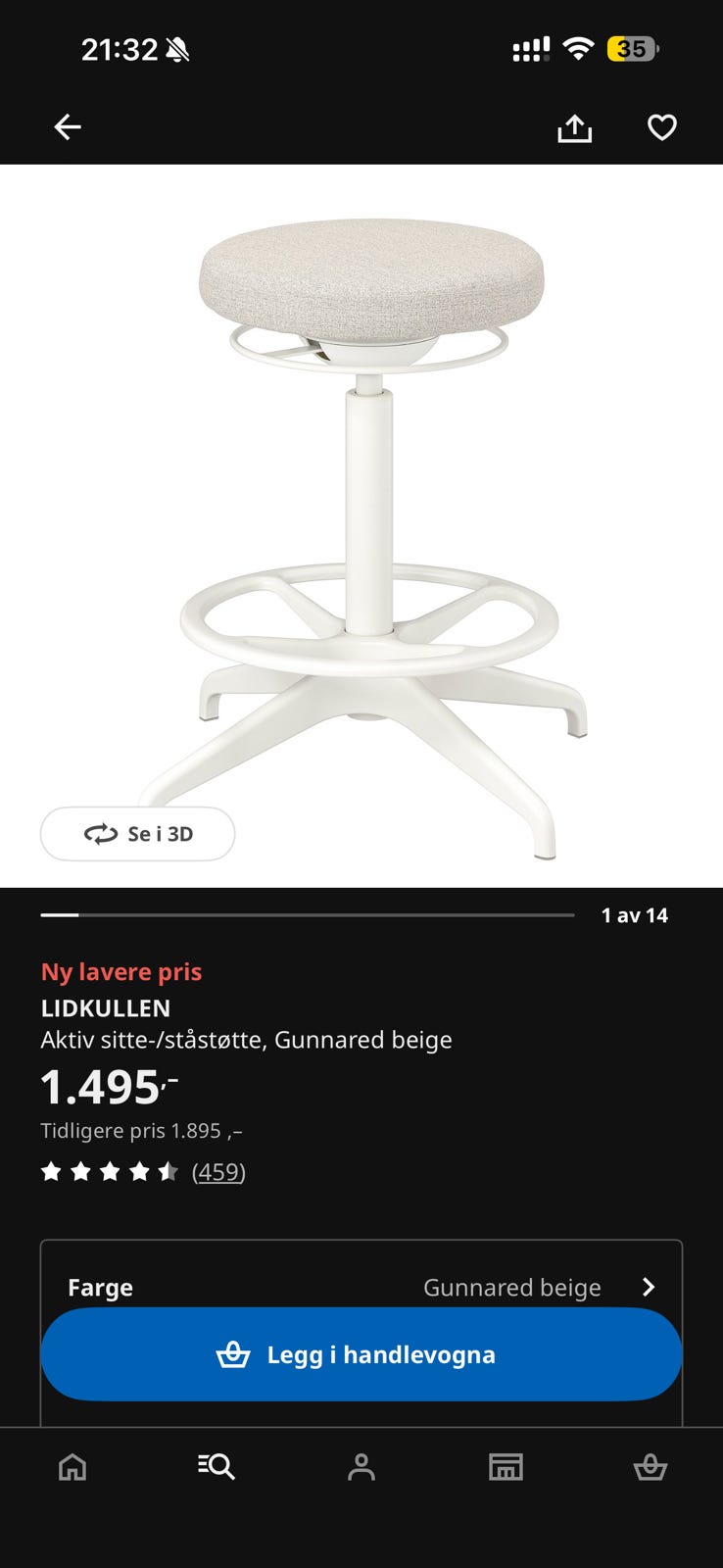
Task: Click the 3D rotate arrows icon
Action: 101,834
